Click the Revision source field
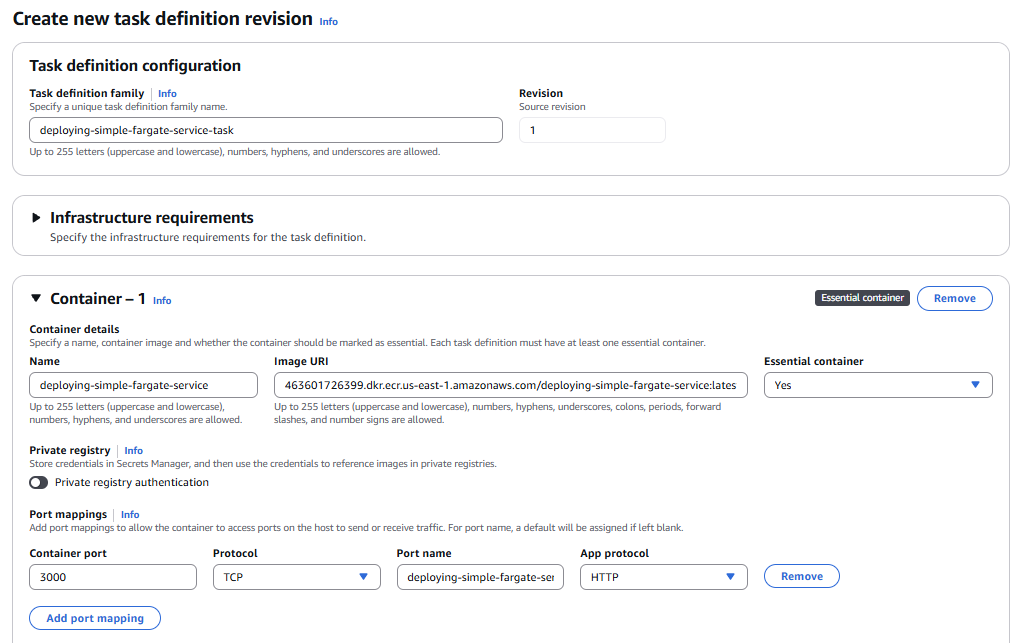 (x=592, y=130)
